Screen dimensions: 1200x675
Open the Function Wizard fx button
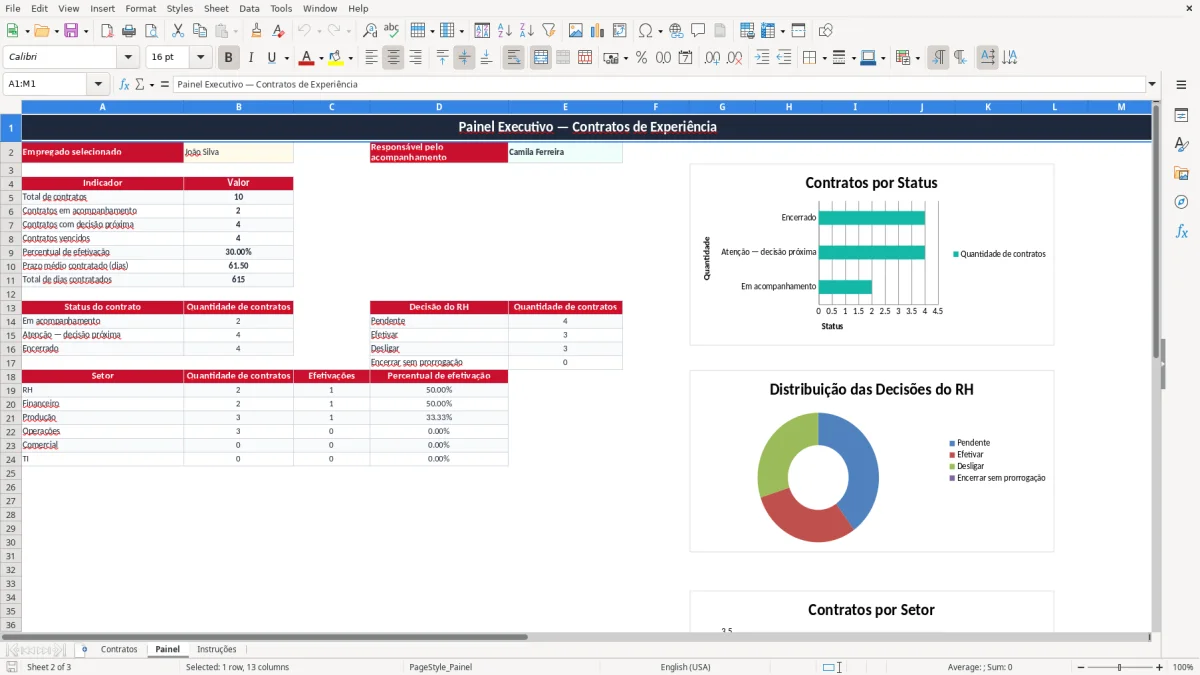click(125, 85)
